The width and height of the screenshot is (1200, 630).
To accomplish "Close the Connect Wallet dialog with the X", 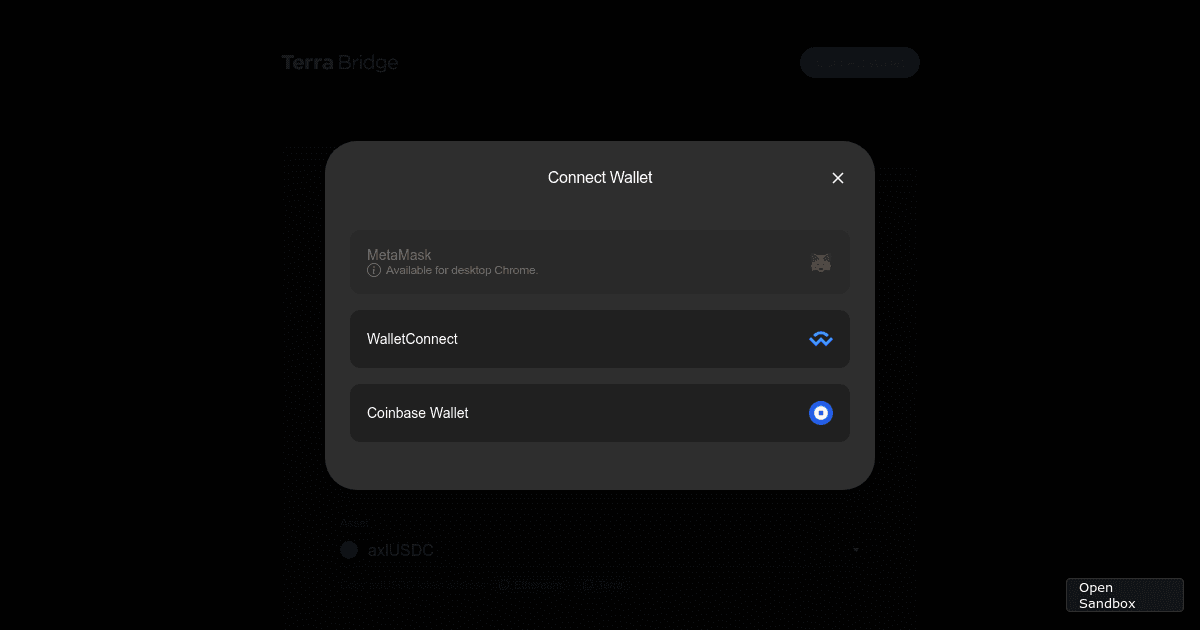I will 838,177.
